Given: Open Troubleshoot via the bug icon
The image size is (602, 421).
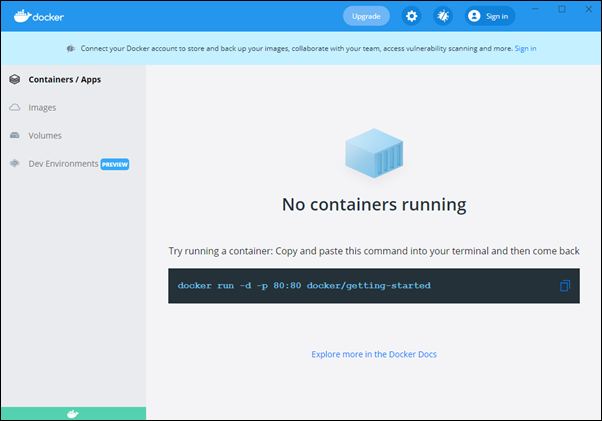Looking at the screenshot, I should [x=443, y=16].
